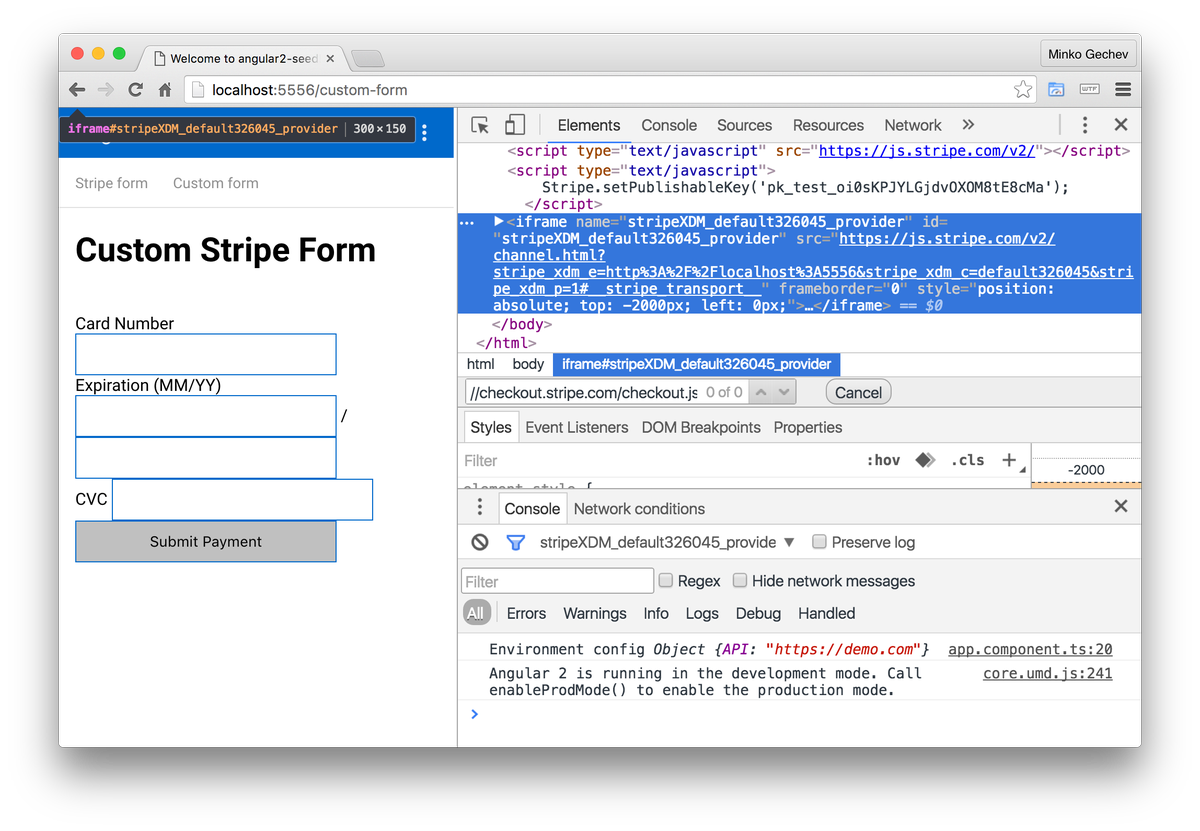Image resolution: width=1200 pixels, height=831 pixels.
Task: Click the browser forward arrow
Action: coord(106,90)
